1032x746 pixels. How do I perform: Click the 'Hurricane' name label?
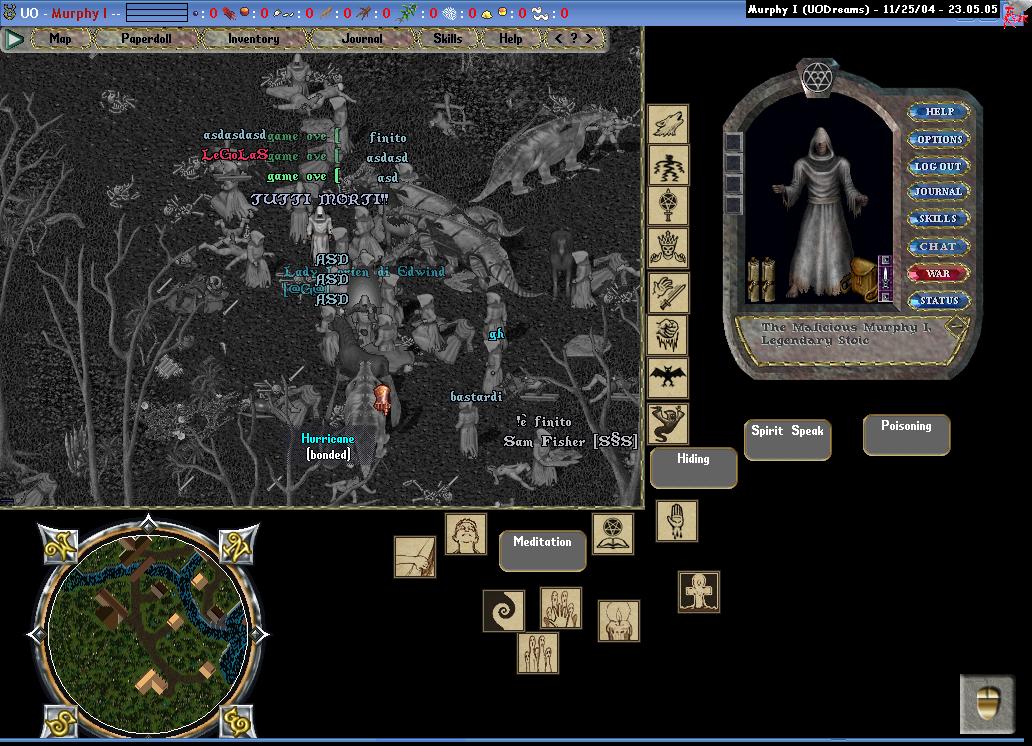tap(328, 439)
